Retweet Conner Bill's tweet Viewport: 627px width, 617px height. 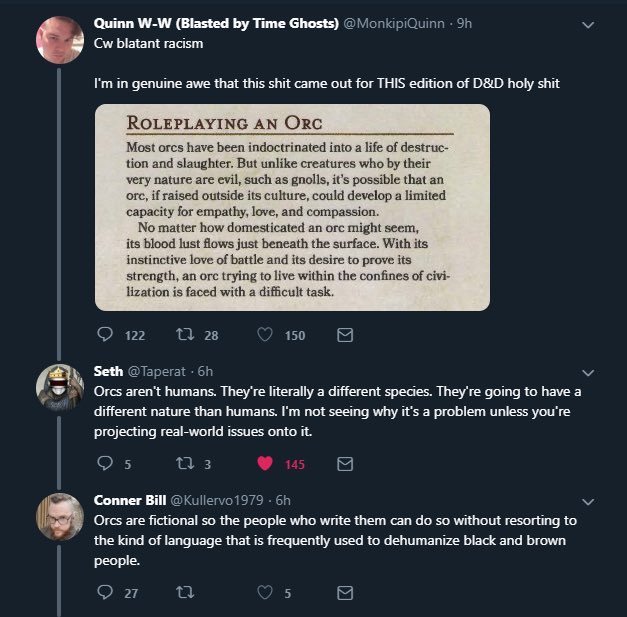point(184,593)
